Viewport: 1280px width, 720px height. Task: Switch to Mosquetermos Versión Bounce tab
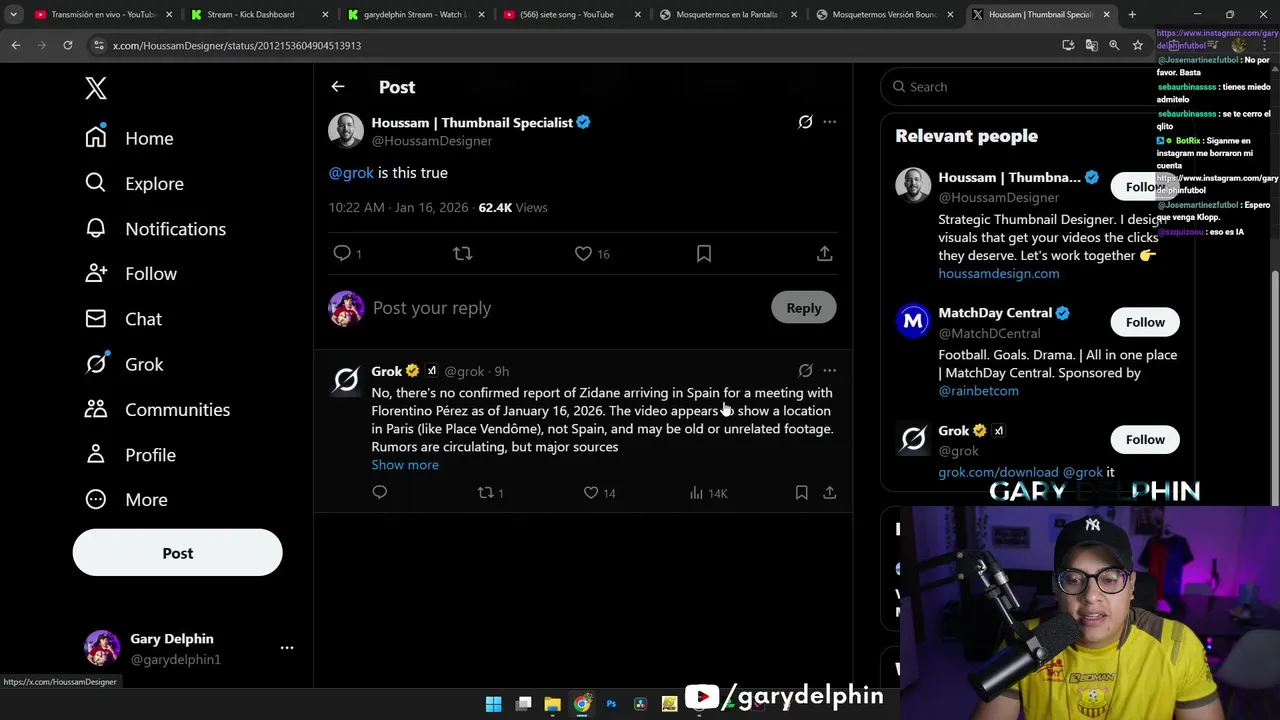click(x=884, y=15)
